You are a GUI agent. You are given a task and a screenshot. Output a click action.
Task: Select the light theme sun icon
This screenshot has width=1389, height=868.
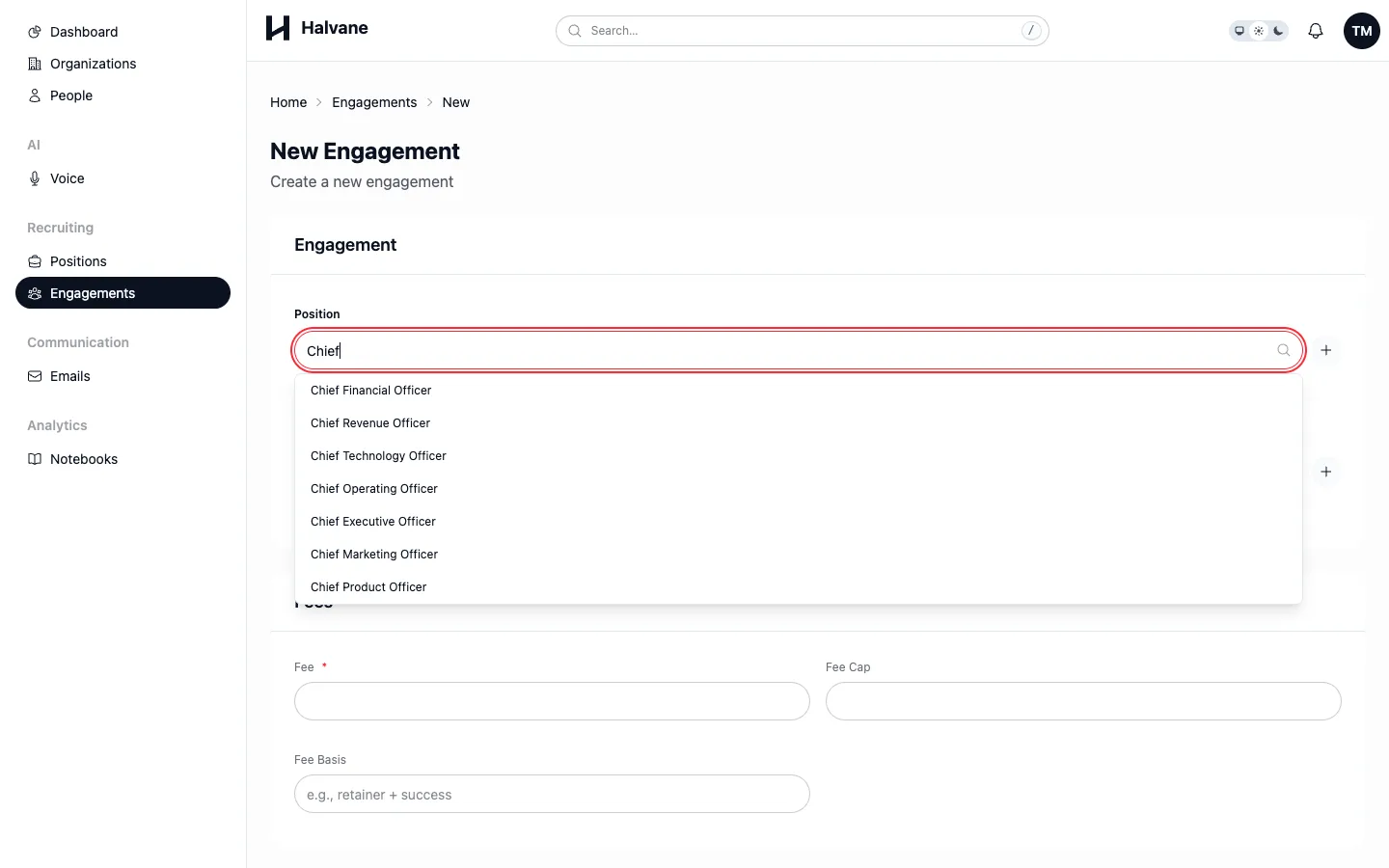click(x=1259, y=31)
